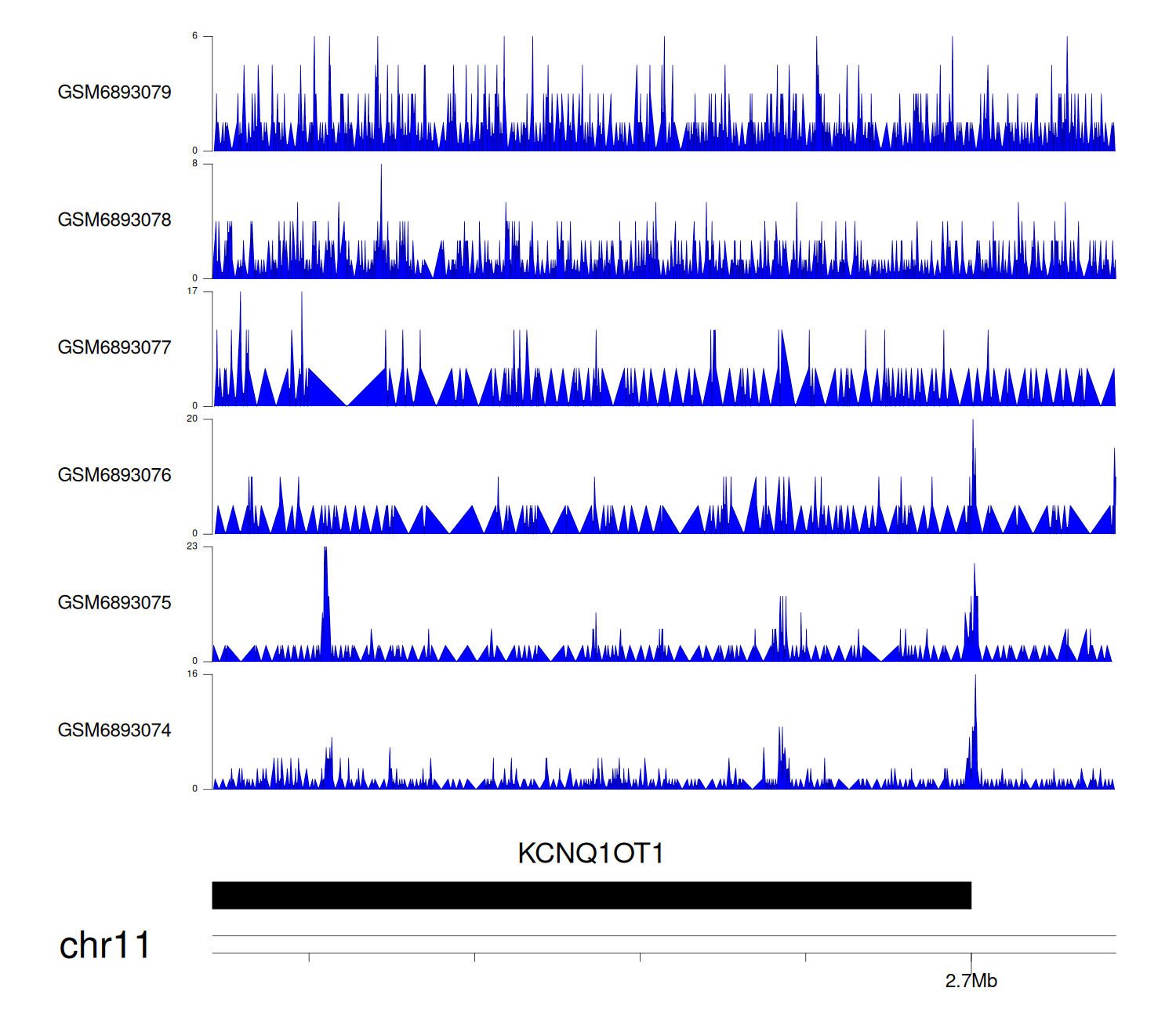Viewport: 1176px width, 1035px height.
Task: Select the black KCNQ1OT1 gene bar
Action: [x=591, y=895]
